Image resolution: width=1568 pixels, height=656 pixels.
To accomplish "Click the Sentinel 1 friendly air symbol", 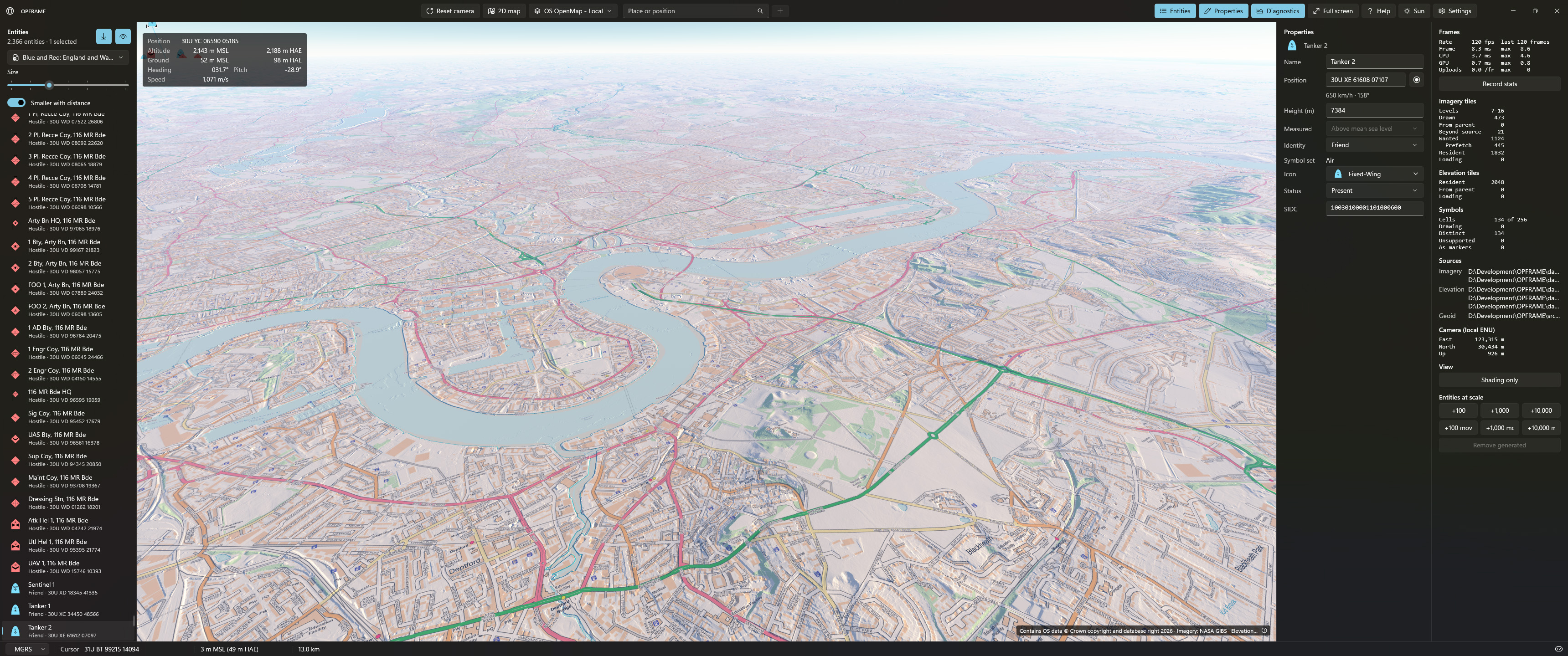I will pyautogui.click(x=15, y=589).
